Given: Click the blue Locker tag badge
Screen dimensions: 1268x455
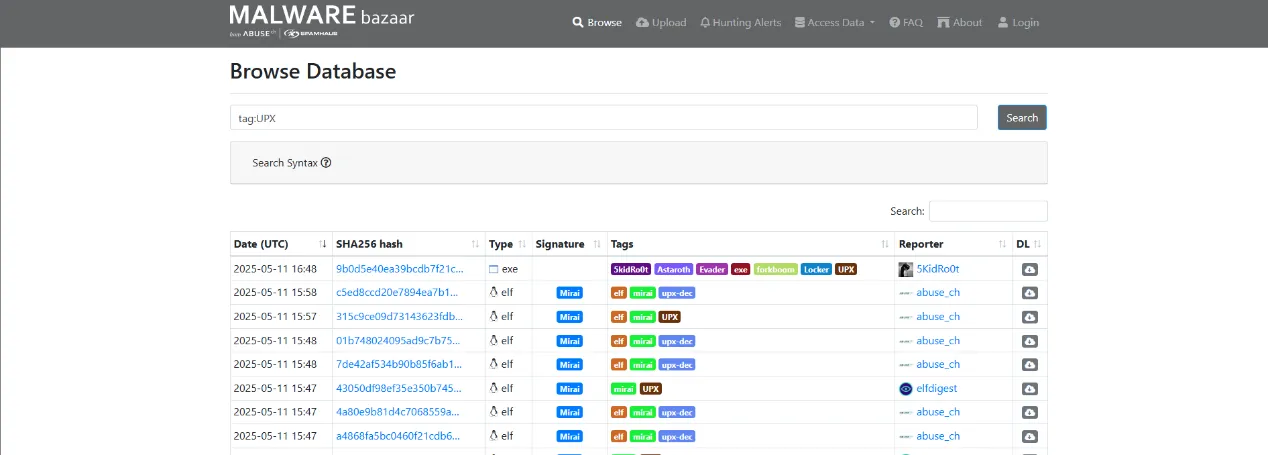Looking at the screenshot, I should click(816, 269).
